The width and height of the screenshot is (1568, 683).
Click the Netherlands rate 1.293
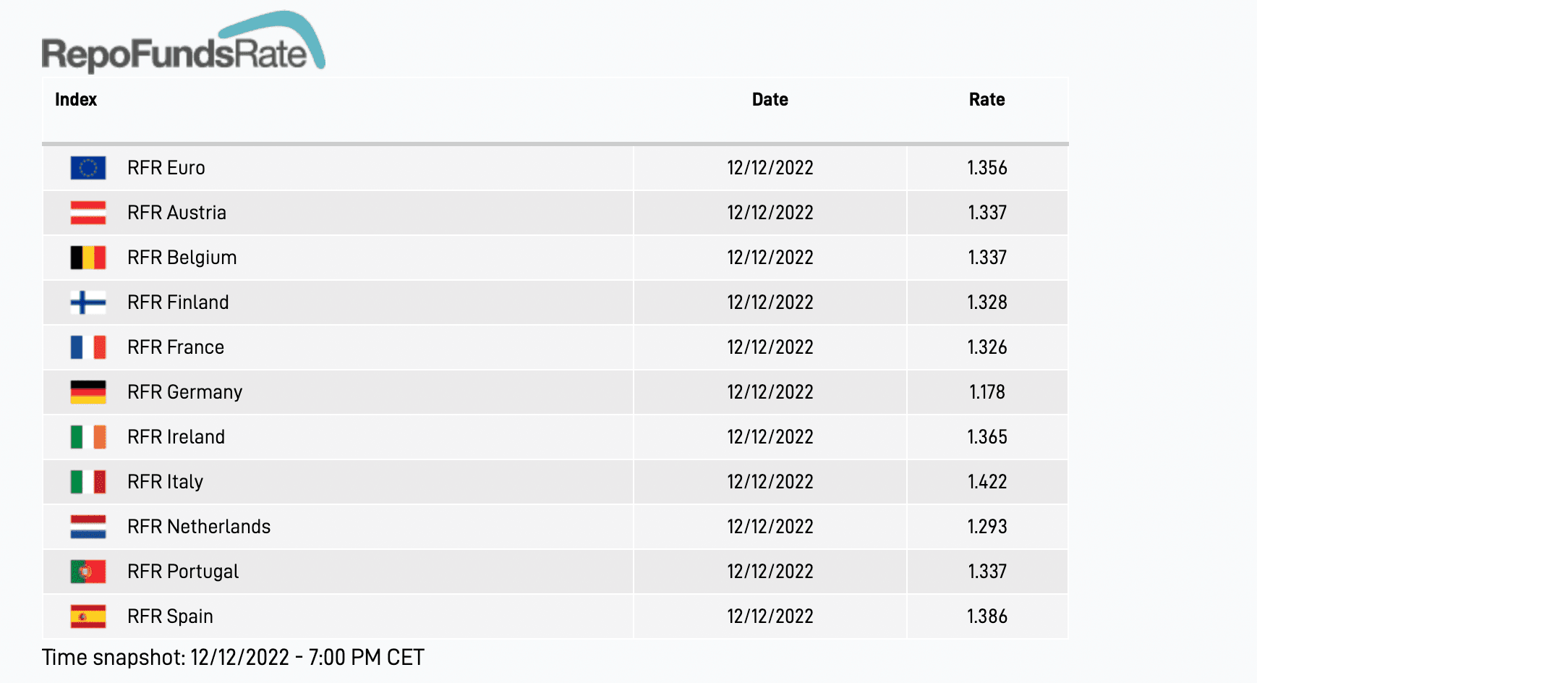tap(987, 527)
